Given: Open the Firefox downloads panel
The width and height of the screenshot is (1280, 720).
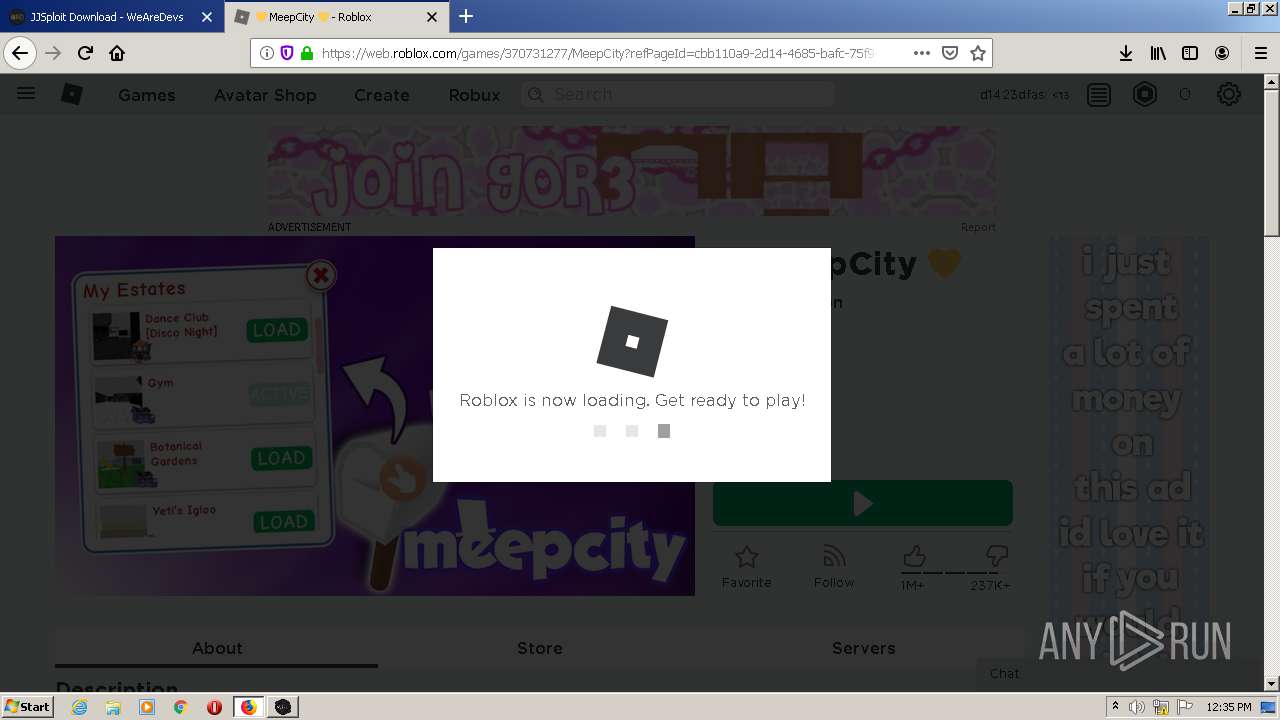Looking at the screenshot, I should (1126, 53).
